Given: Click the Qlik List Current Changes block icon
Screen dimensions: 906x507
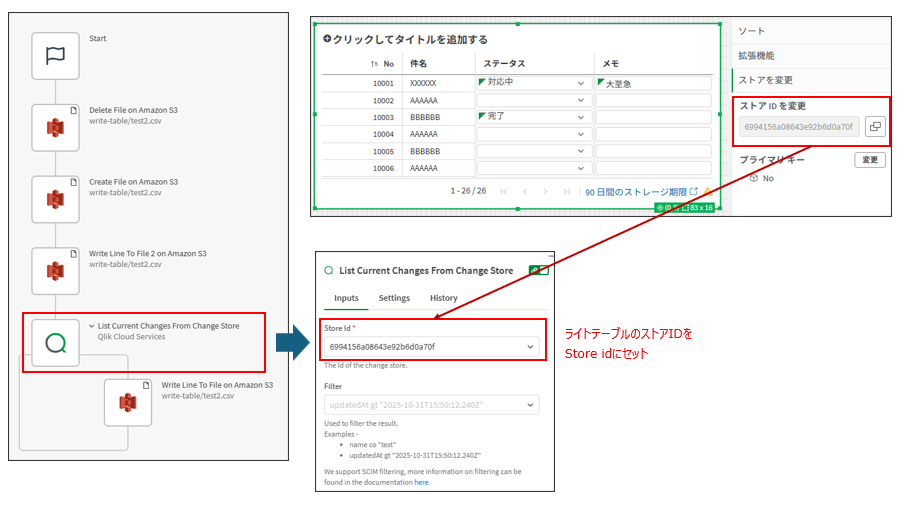Looking at the screenshot, I should tap(55, 343).
